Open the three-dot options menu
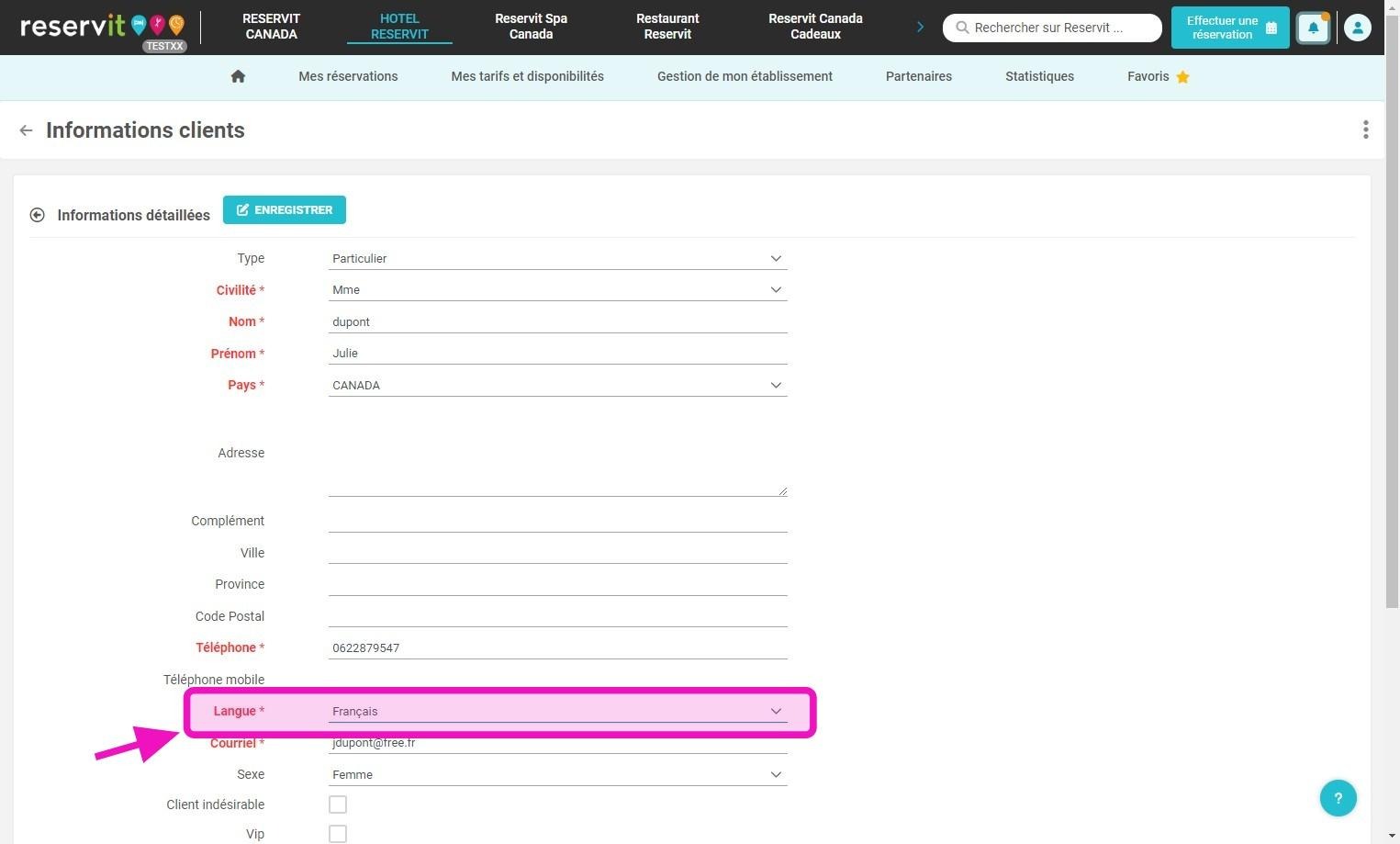The height and width of the screenshot is (844, 1400). (1365, 129)
